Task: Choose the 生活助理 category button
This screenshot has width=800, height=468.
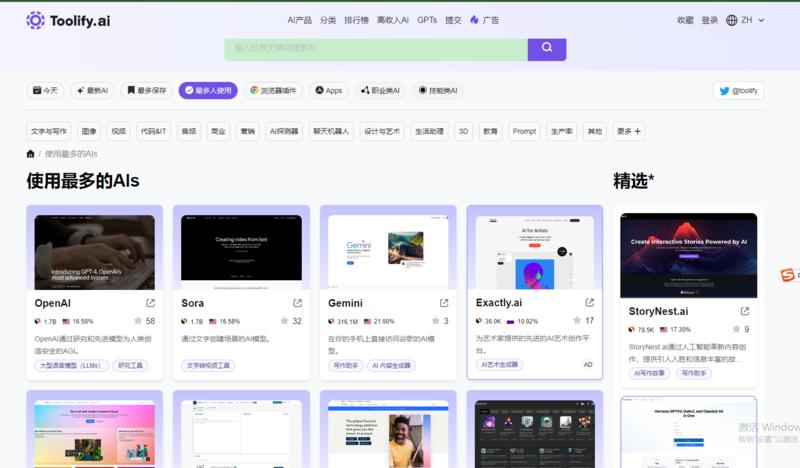Action: coord(429,131)
